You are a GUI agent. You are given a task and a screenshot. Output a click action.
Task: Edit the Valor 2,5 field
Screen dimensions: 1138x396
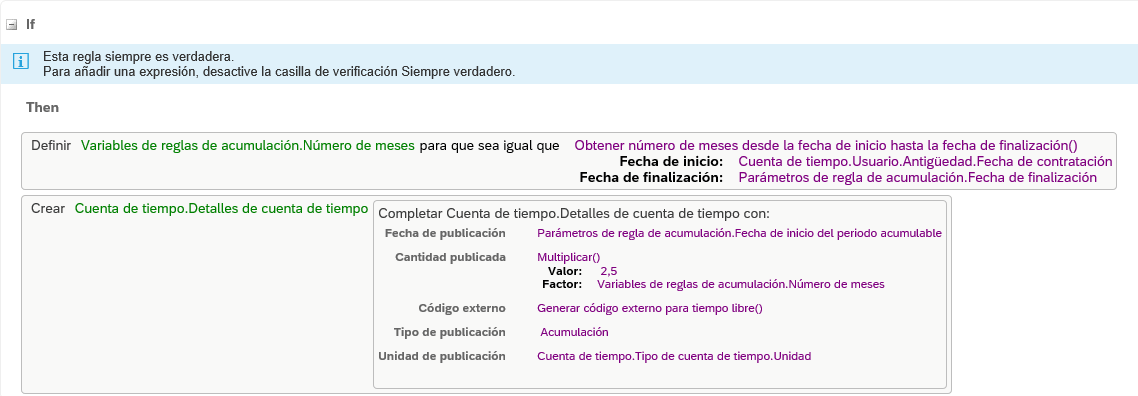(x=608, y=271)
